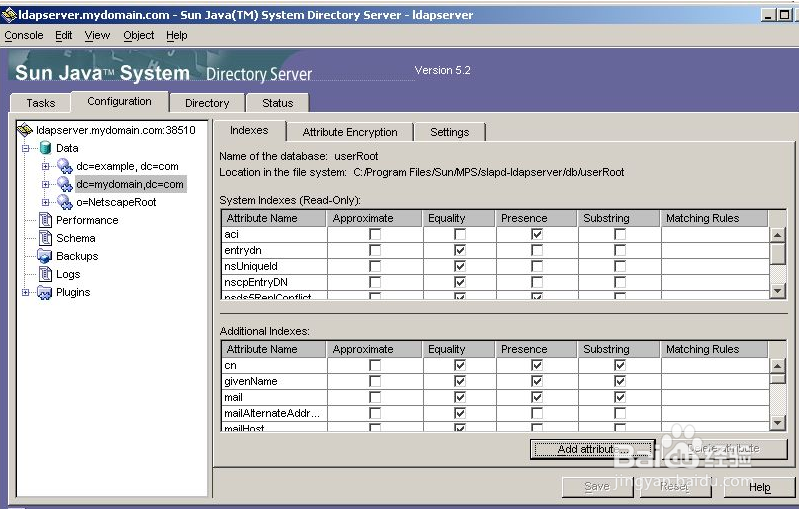799x509 pixels.
Task: Click Additional Indexes scrollbar up arrow
Action: pyautogui.click(x=778, y=366)
